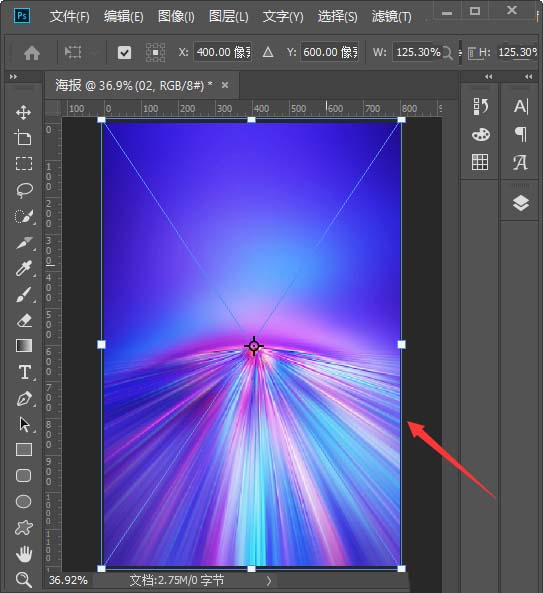Viewport: 543px width, 593px height.
Task: Close the 海报 document tab
Action: click(x=225, y=85)
